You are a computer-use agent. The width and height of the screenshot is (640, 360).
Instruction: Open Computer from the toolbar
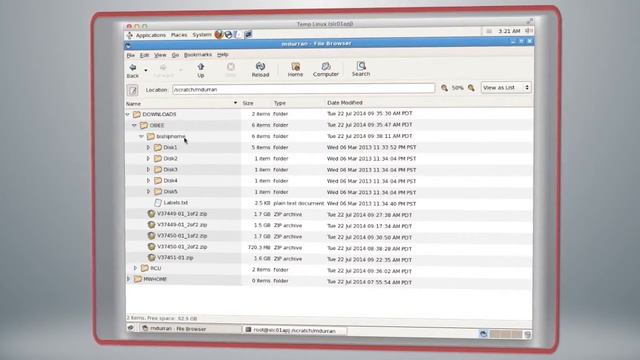pos(326,69)
